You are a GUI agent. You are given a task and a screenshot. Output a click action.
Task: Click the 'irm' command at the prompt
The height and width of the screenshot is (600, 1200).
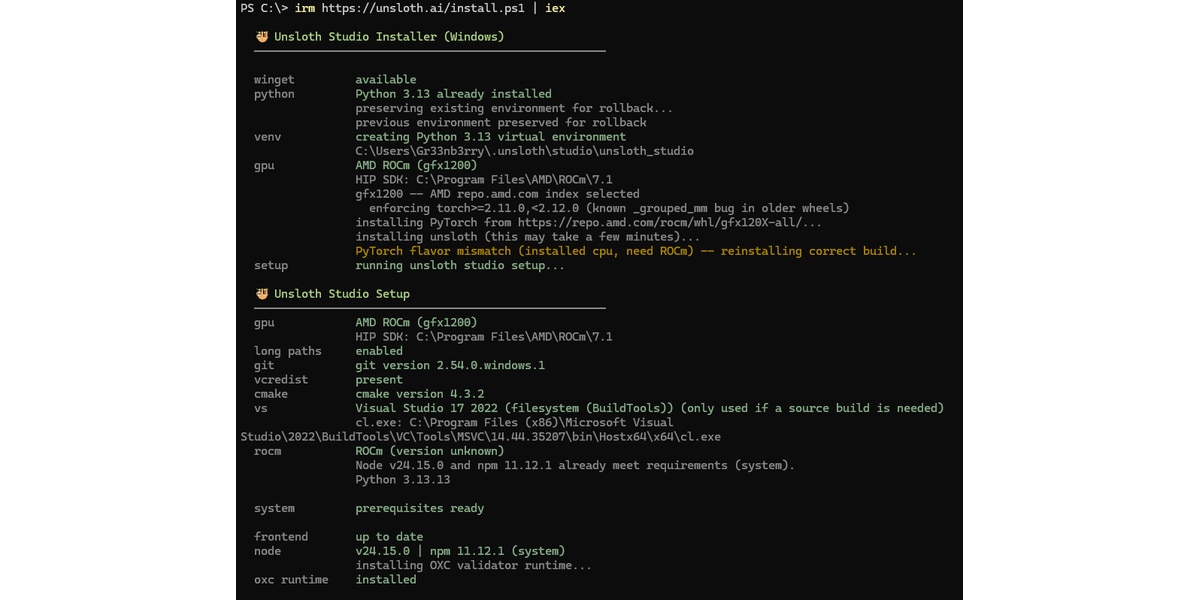(x=305, y=8)
